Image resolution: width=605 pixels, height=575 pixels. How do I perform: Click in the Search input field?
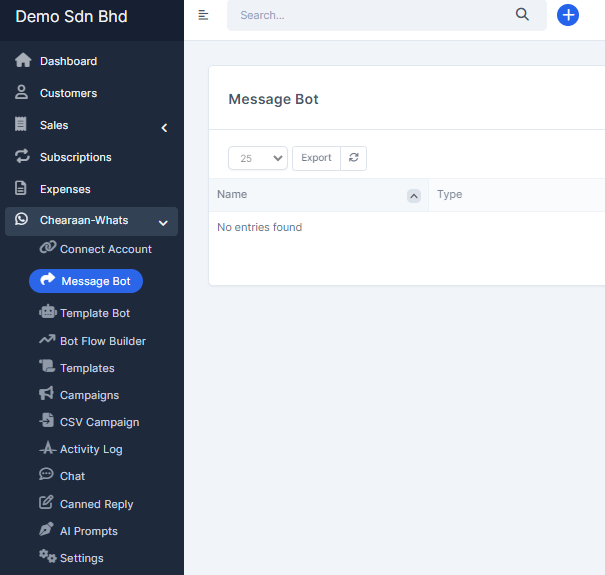[x=370, y=16]
